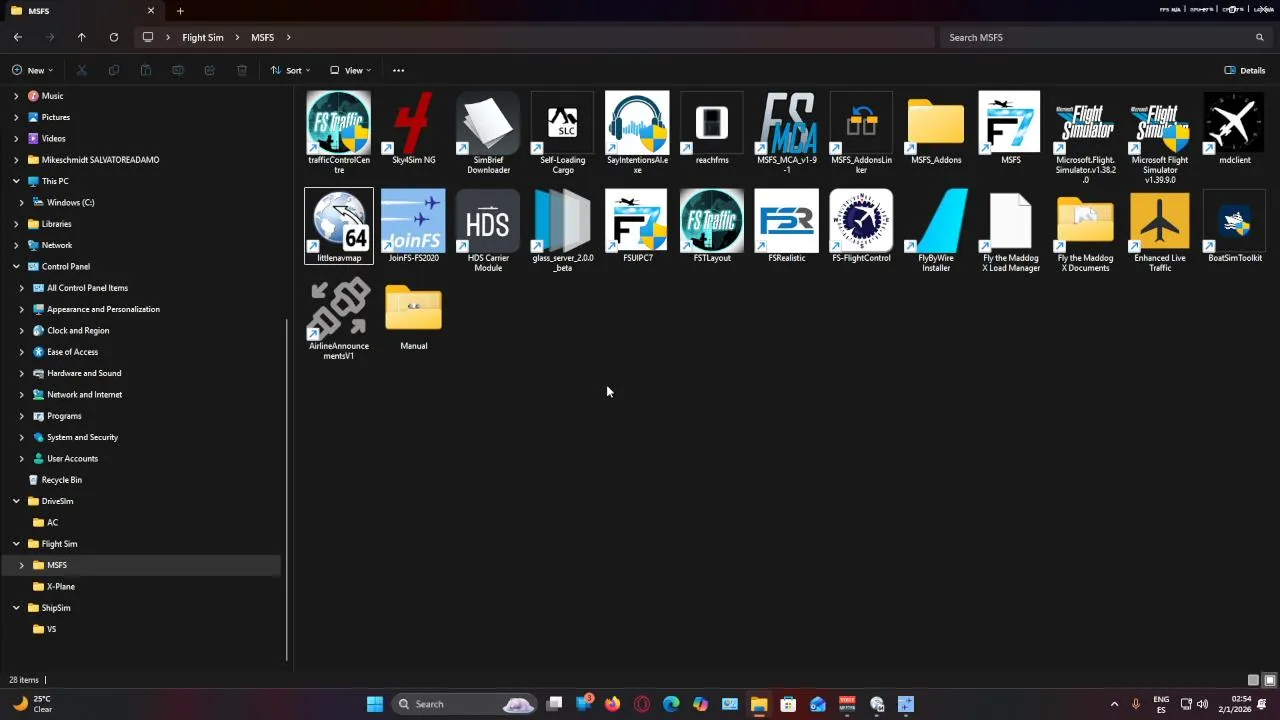Open the See more ellipsis menu
Screen dimensions: 1280x720
coord(398,70)
